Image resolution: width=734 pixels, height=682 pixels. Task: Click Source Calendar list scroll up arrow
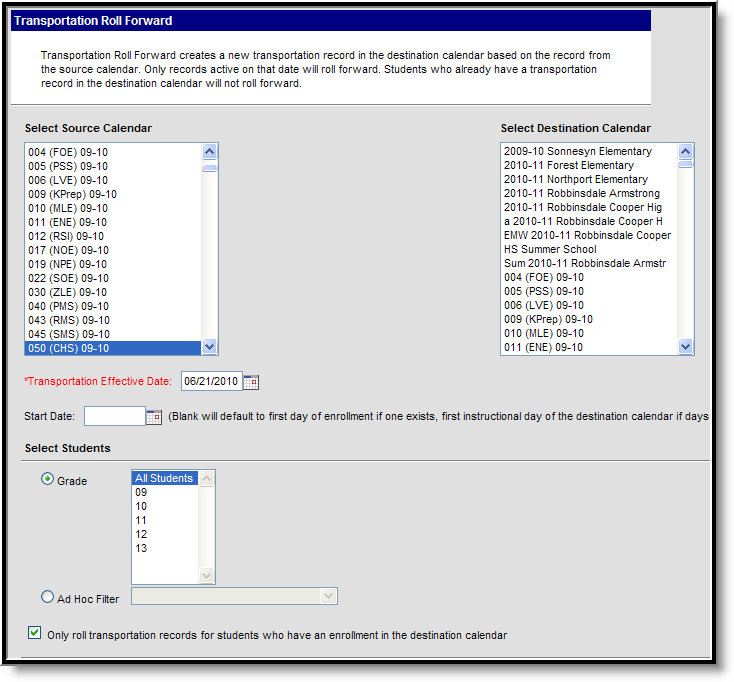pos(210,151)
